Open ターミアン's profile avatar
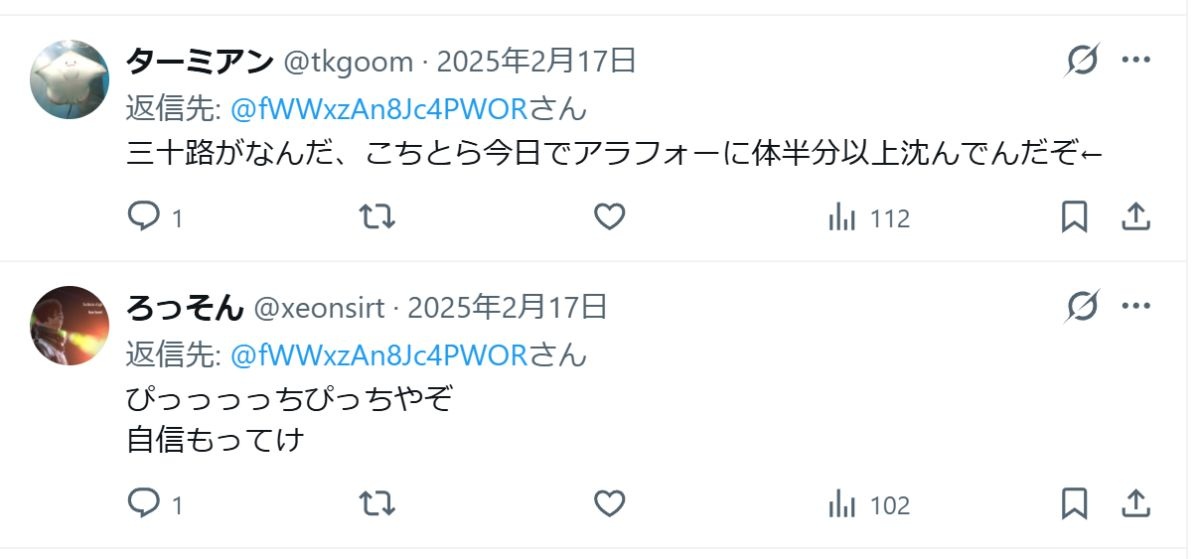The image size is (1200, 559). click(69, 80)
